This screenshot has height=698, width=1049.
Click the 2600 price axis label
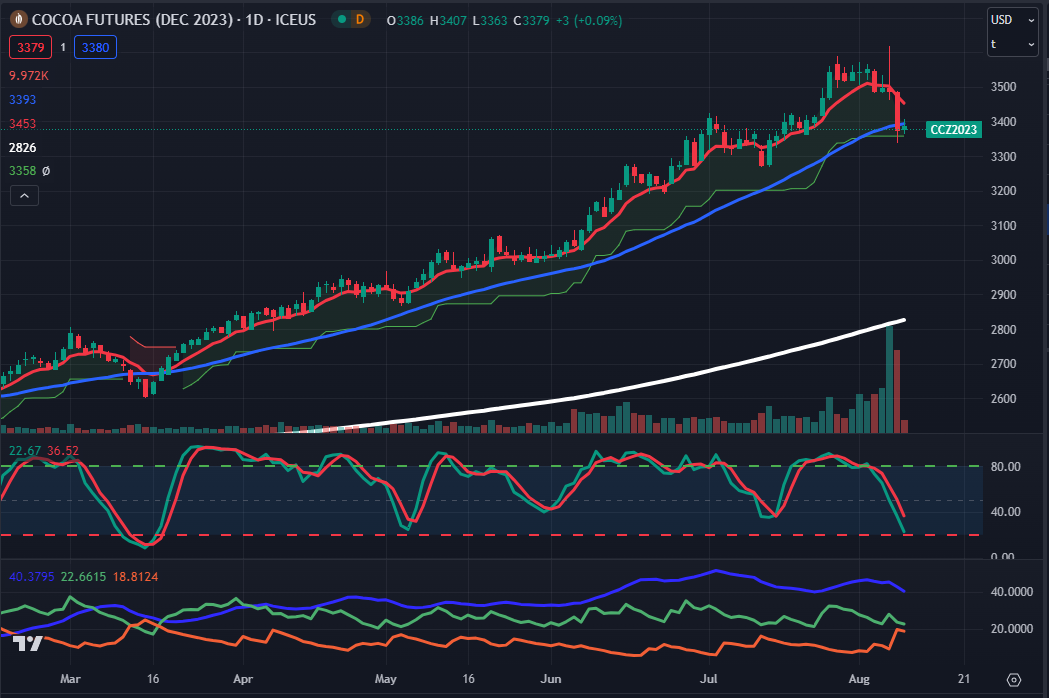click(x=1003, y=399)
